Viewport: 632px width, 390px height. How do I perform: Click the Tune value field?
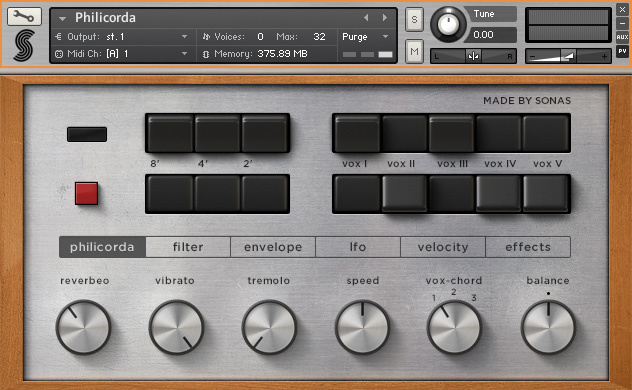click(489, 35)
